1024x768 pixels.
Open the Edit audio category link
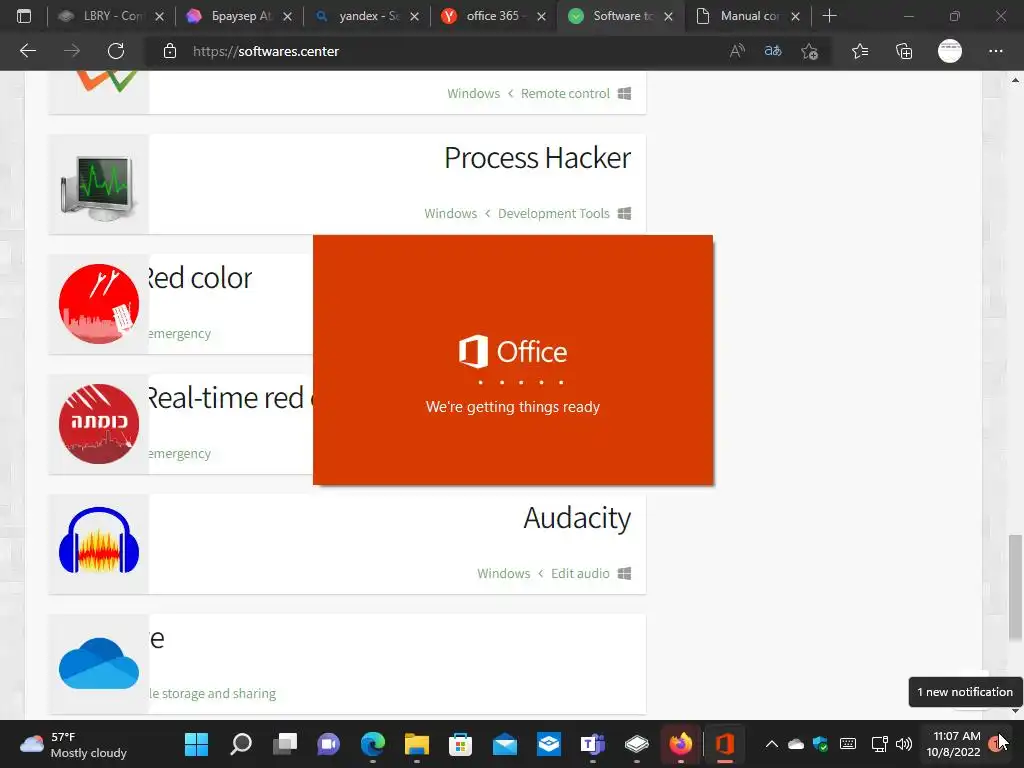click(x=580, y=573)
